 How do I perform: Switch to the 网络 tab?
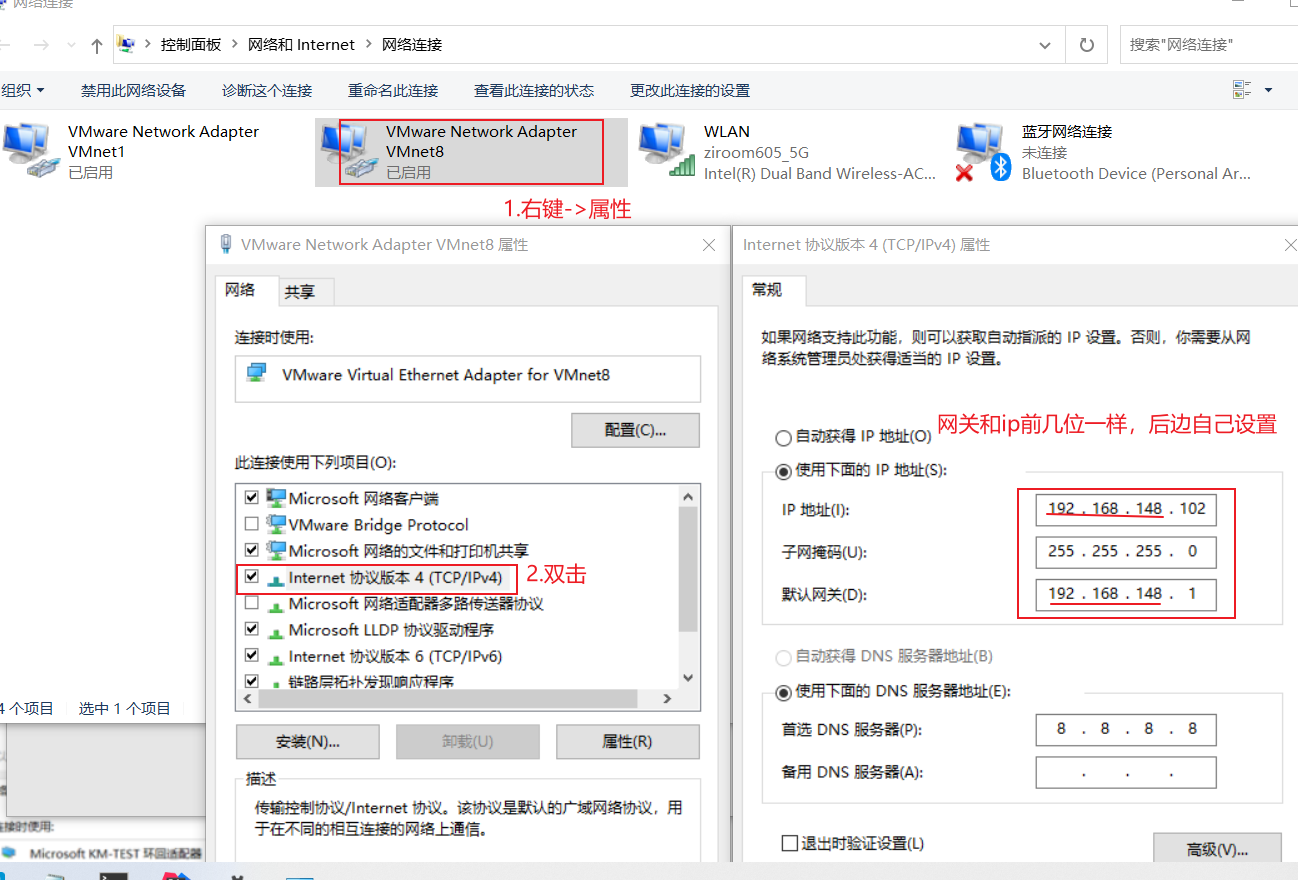click(x=240, y=290)
